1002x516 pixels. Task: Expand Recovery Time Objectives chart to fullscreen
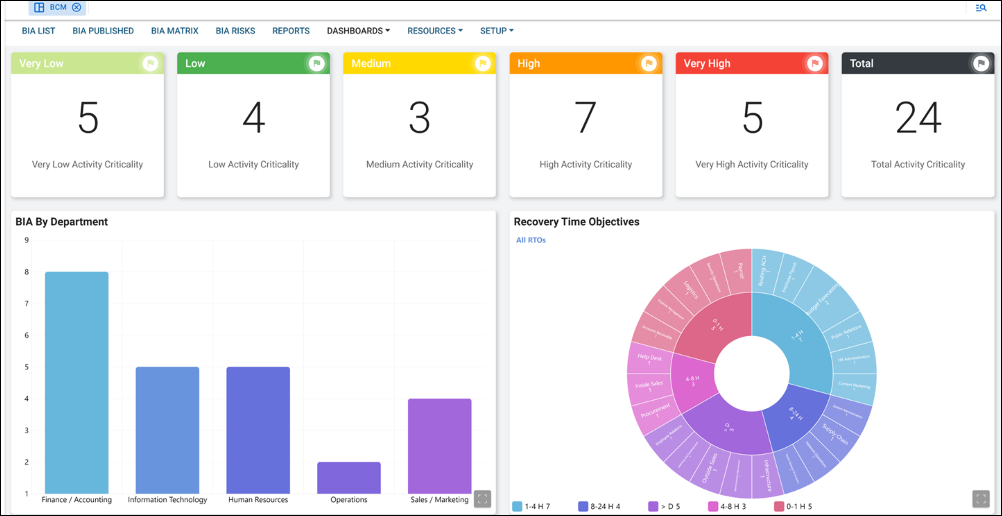[x=980, y=498]
